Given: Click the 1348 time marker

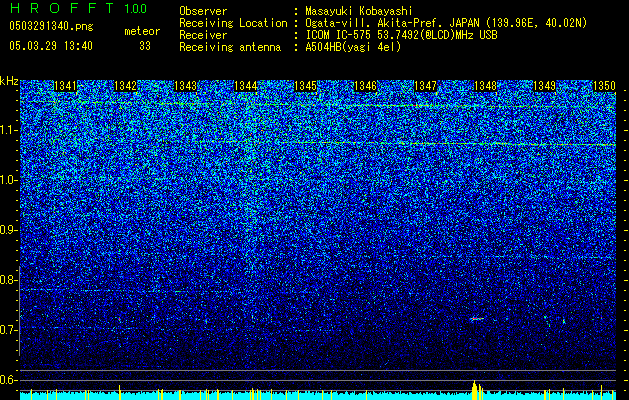Looking at the screenshot, I should click(x=485, y=86).
